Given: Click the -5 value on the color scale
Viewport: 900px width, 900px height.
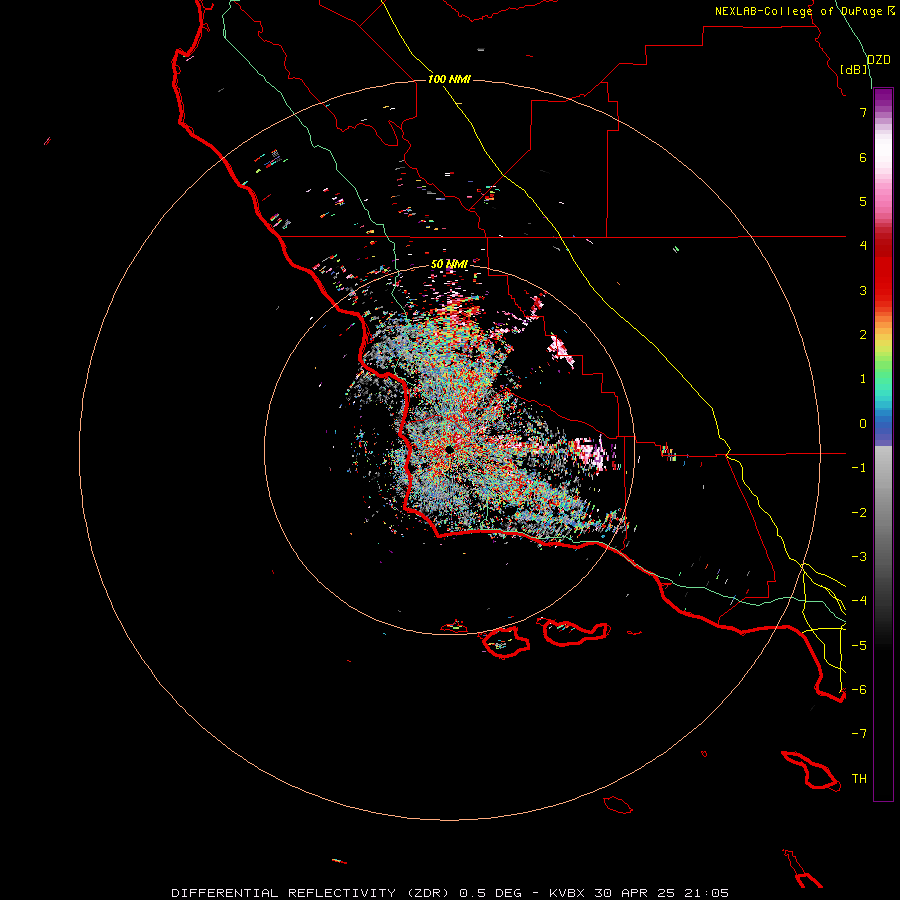Looking at the screenshot, I should [859, 645].
